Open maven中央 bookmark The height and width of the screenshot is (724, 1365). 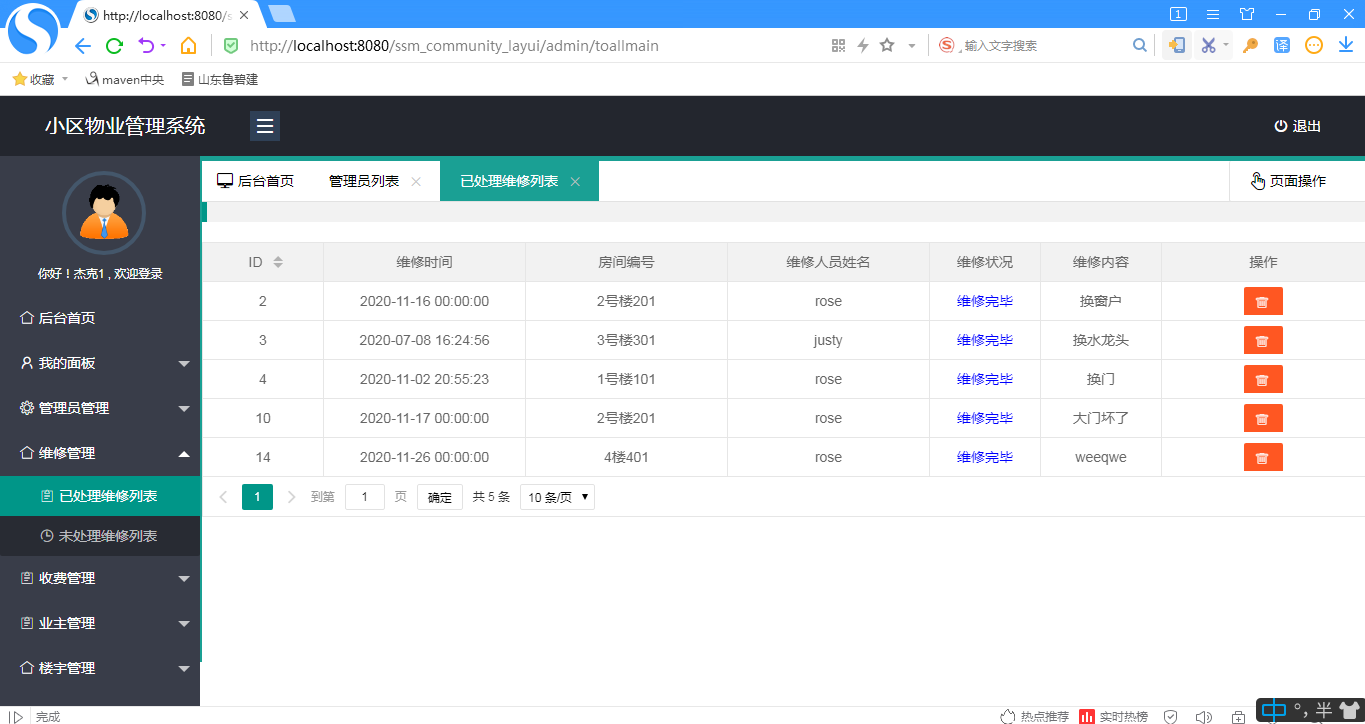click(x=124, y=79)
